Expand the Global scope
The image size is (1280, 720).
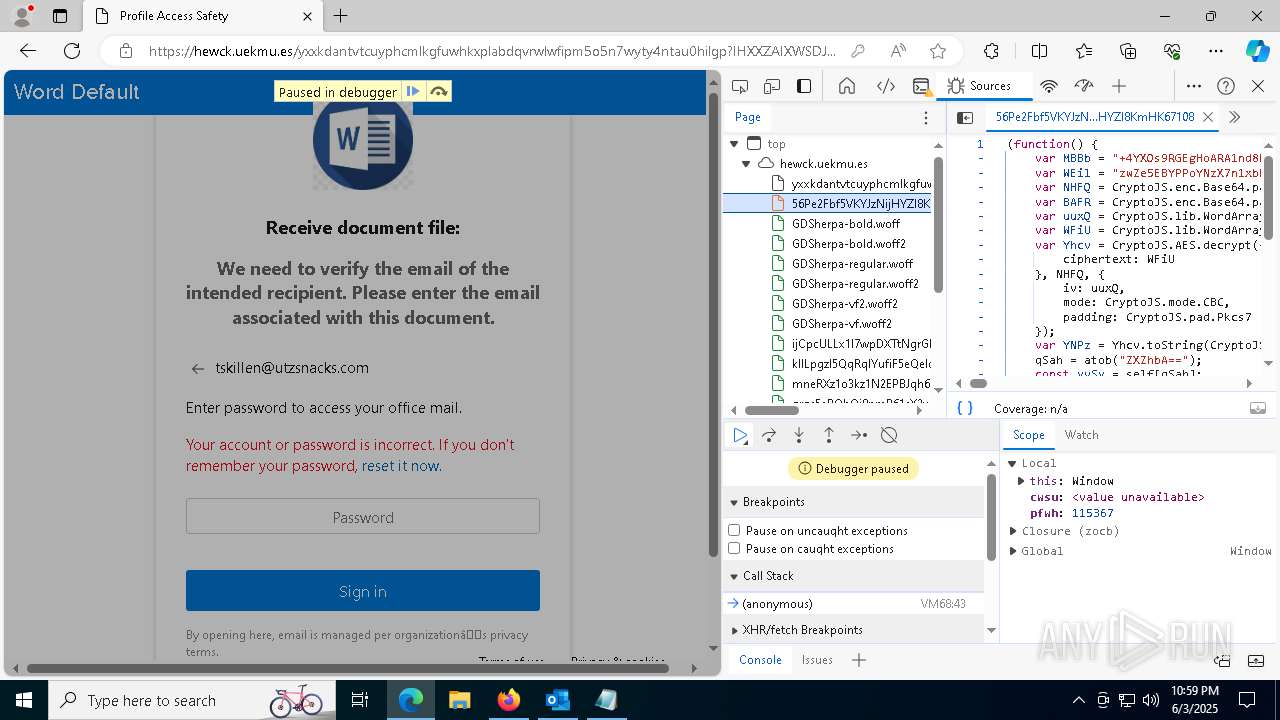[1013, 551]
